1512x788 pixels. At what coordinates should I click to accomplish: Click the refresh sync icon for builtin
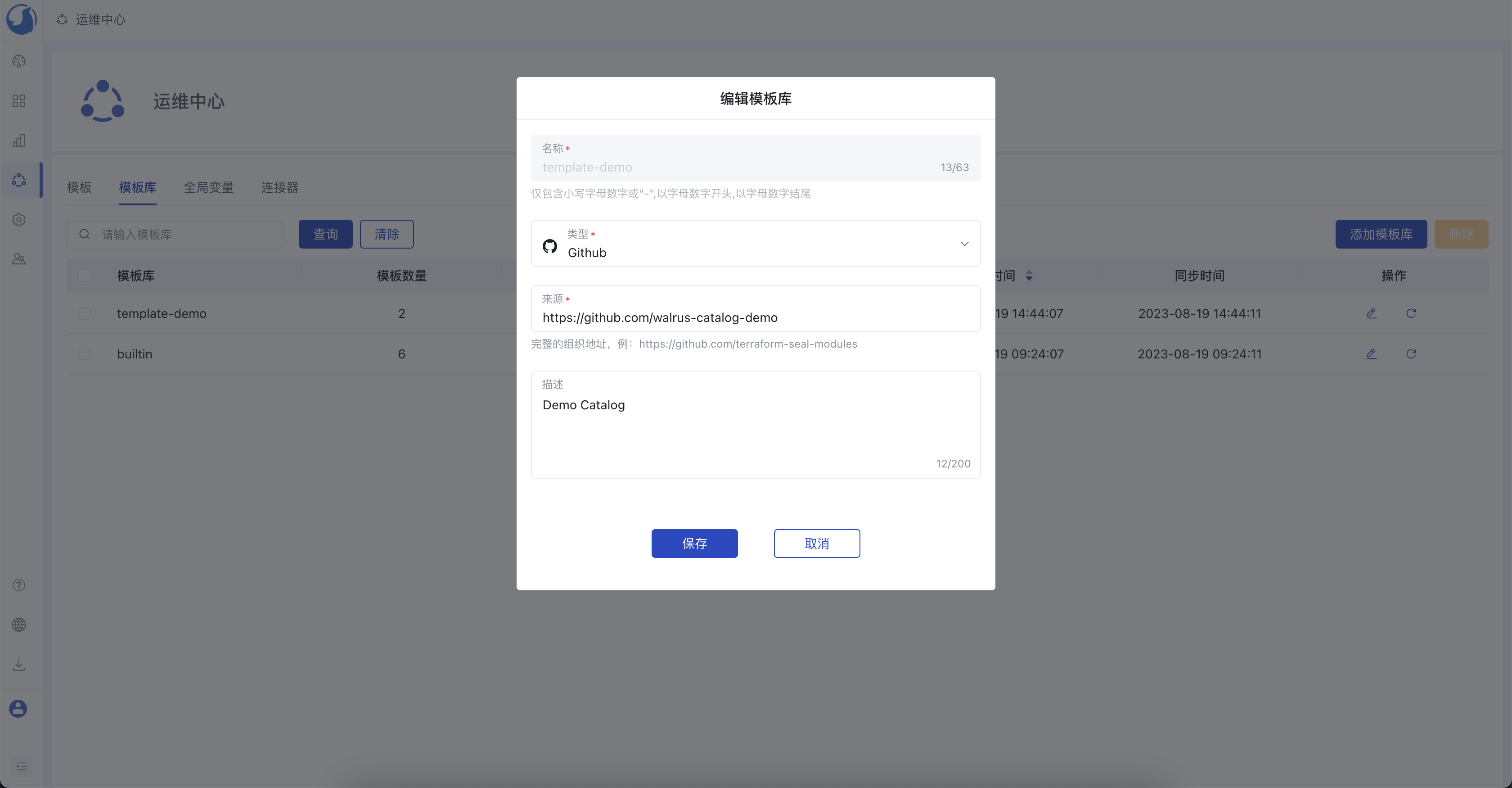click(x=1411, y=354)
